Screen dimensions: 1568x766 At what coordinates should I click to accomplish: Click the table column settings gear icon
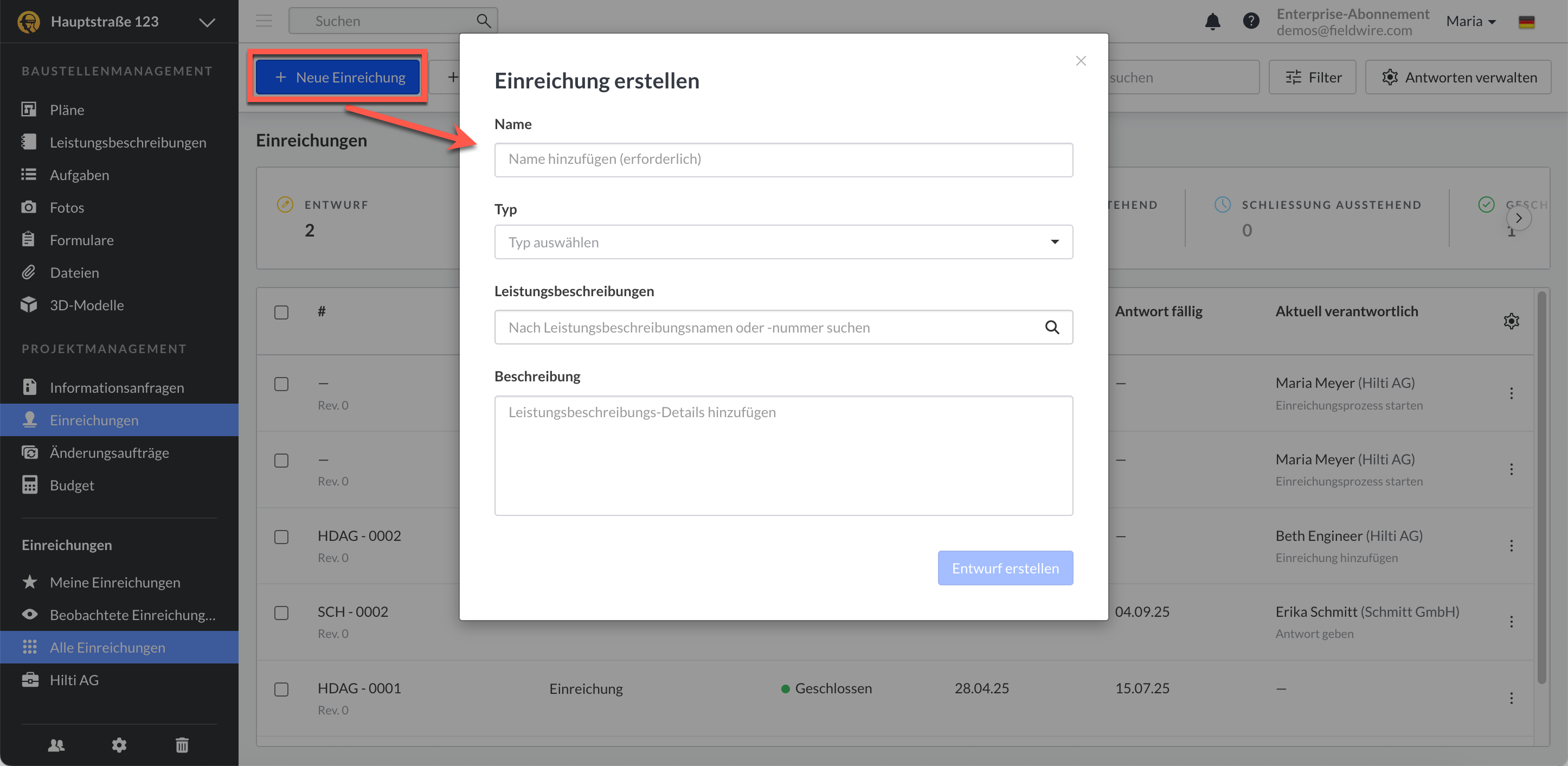1511,321
